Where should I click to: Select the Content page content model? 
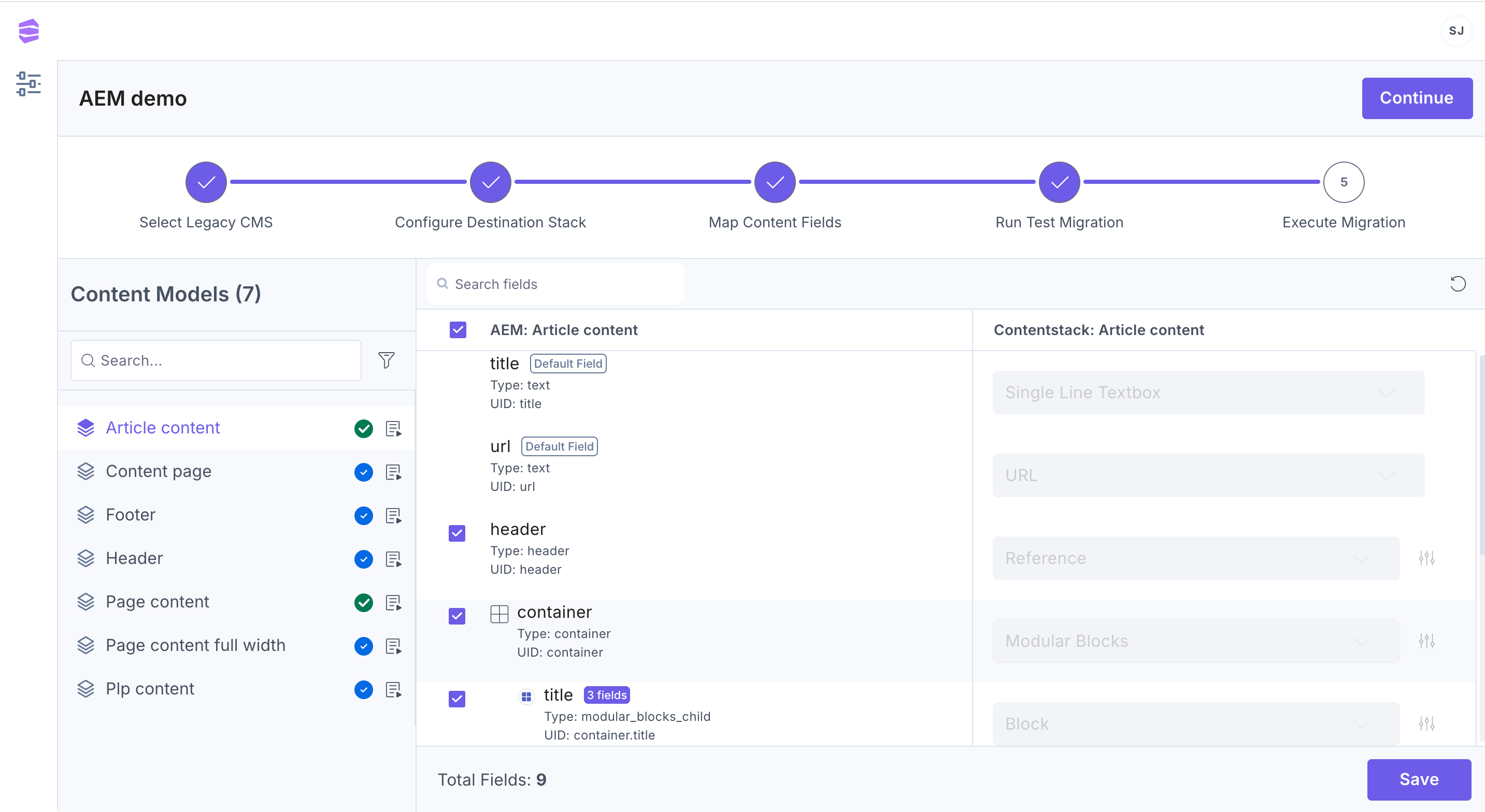tap(159, 471)
